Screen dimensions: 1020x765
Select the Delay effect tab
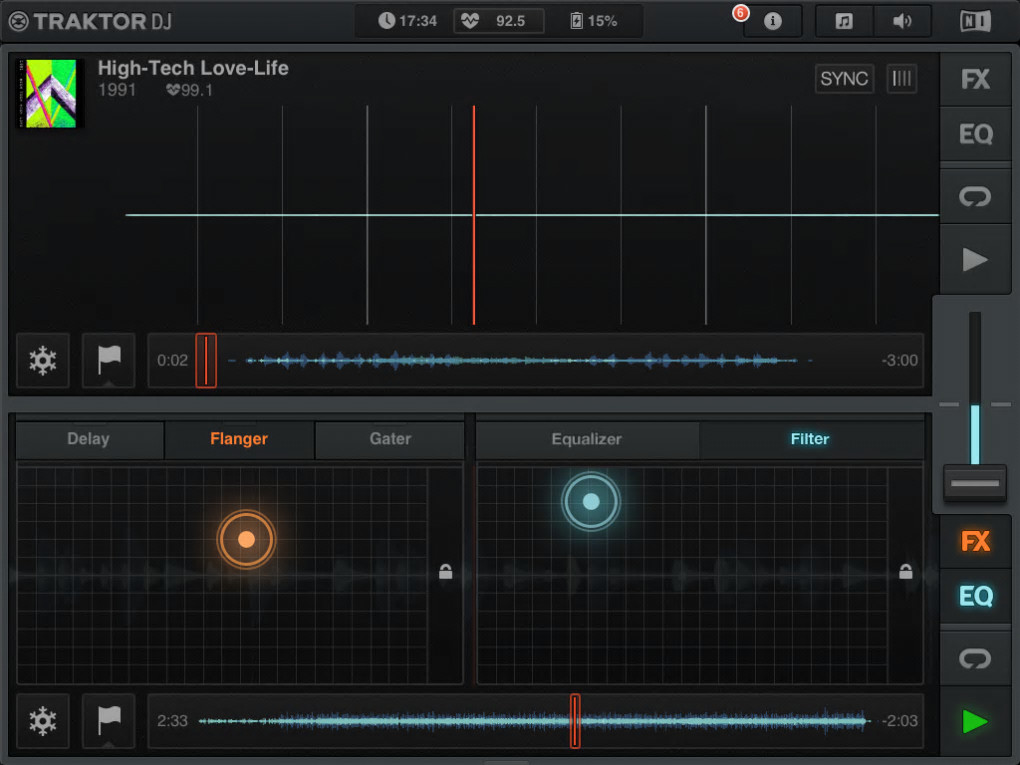point(89,439)
